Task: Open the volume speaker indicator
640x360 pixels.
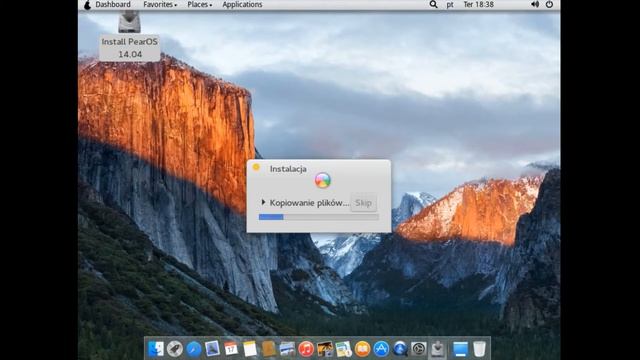Action: (535, 4)
